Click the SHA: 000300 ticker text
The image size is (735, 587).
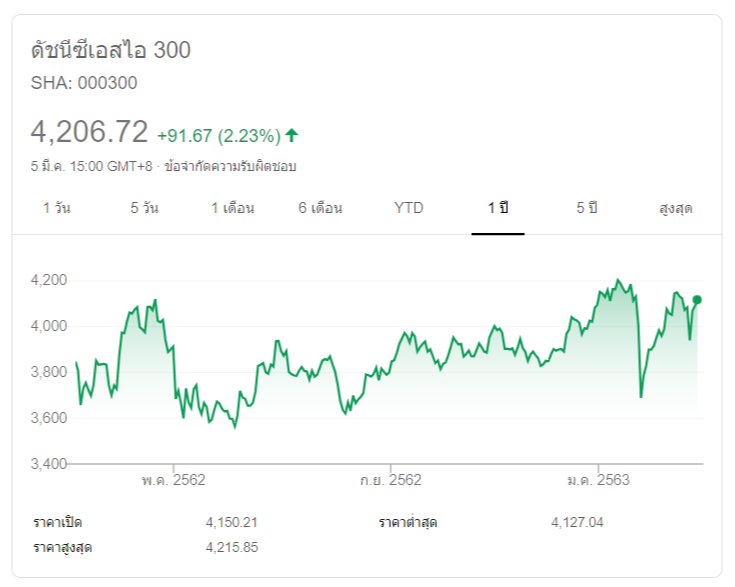84,83
